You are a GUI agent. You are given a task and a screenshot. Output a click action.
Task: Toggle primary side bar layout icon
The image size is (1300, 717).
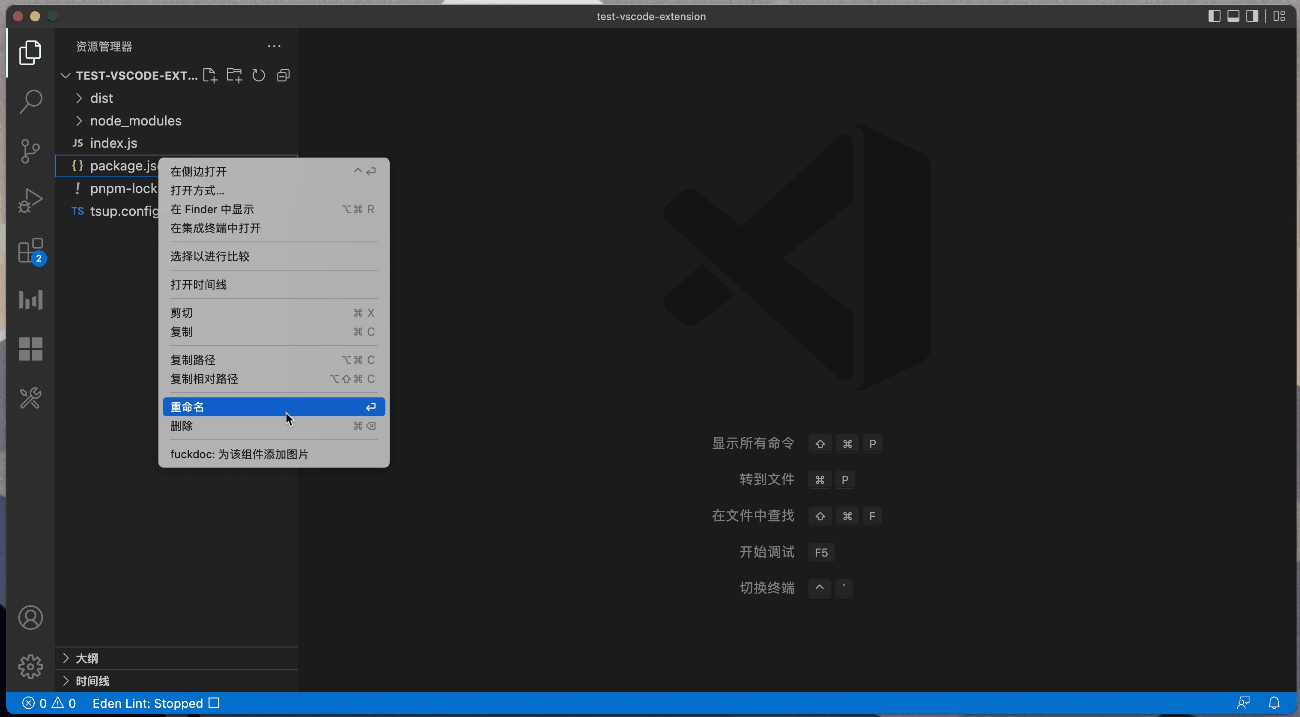click(1215, 16)
